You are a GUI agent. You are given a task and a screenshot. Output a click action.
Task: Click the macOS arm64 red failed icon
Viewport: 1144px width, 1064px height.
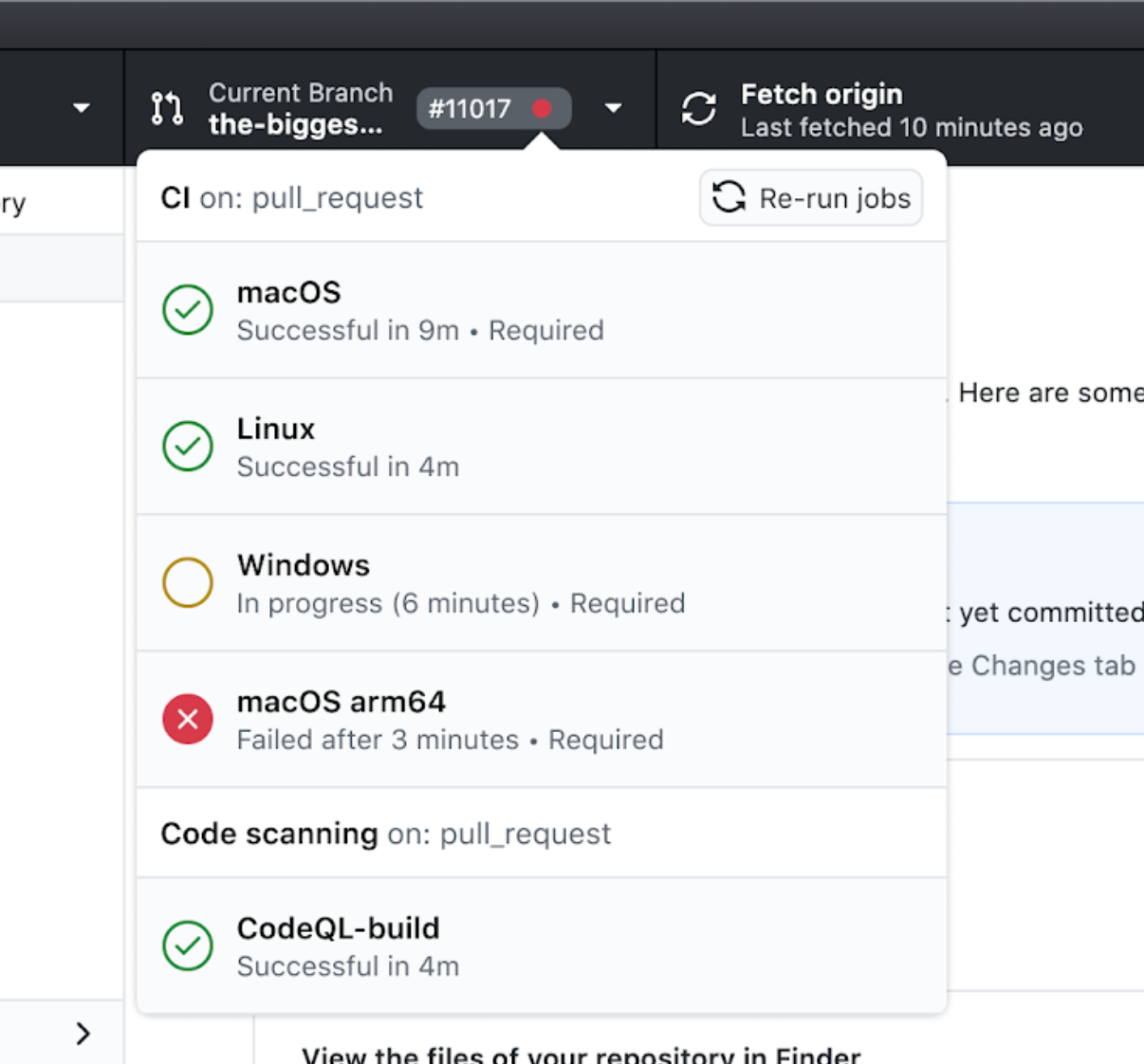(188, 719)
